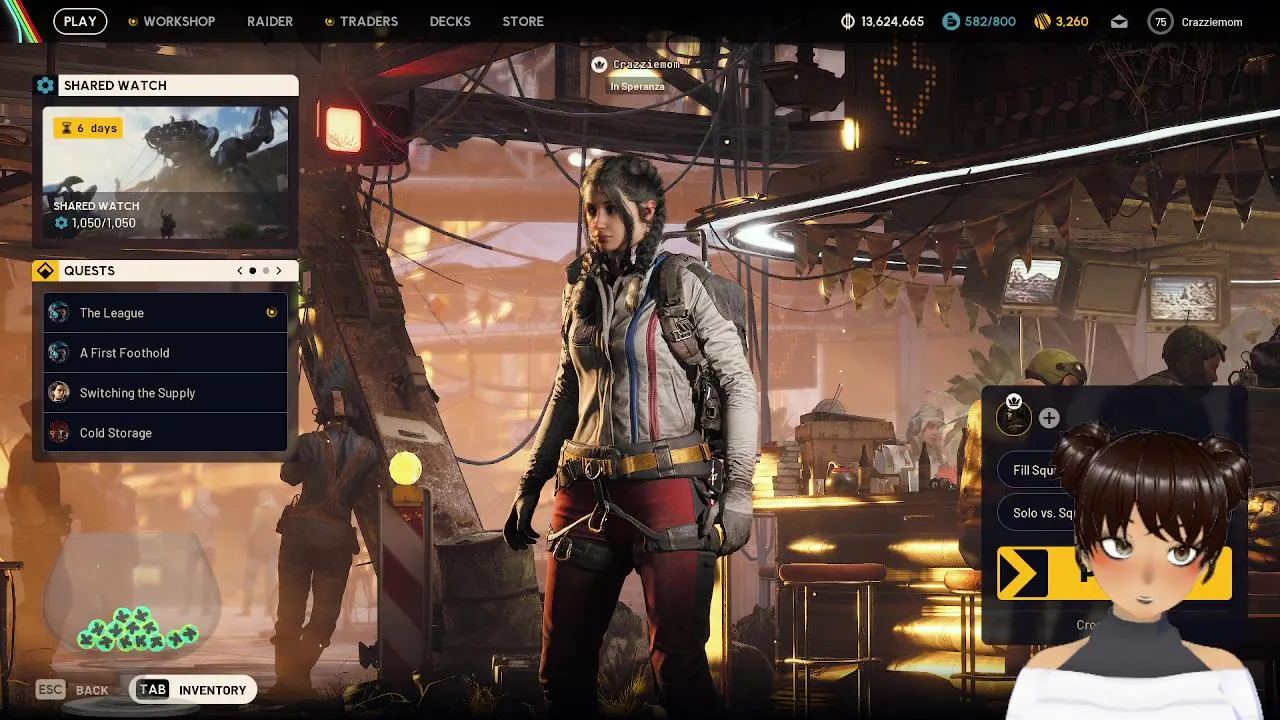Click Switching the Supply quest giver portrait

point(59,393)
